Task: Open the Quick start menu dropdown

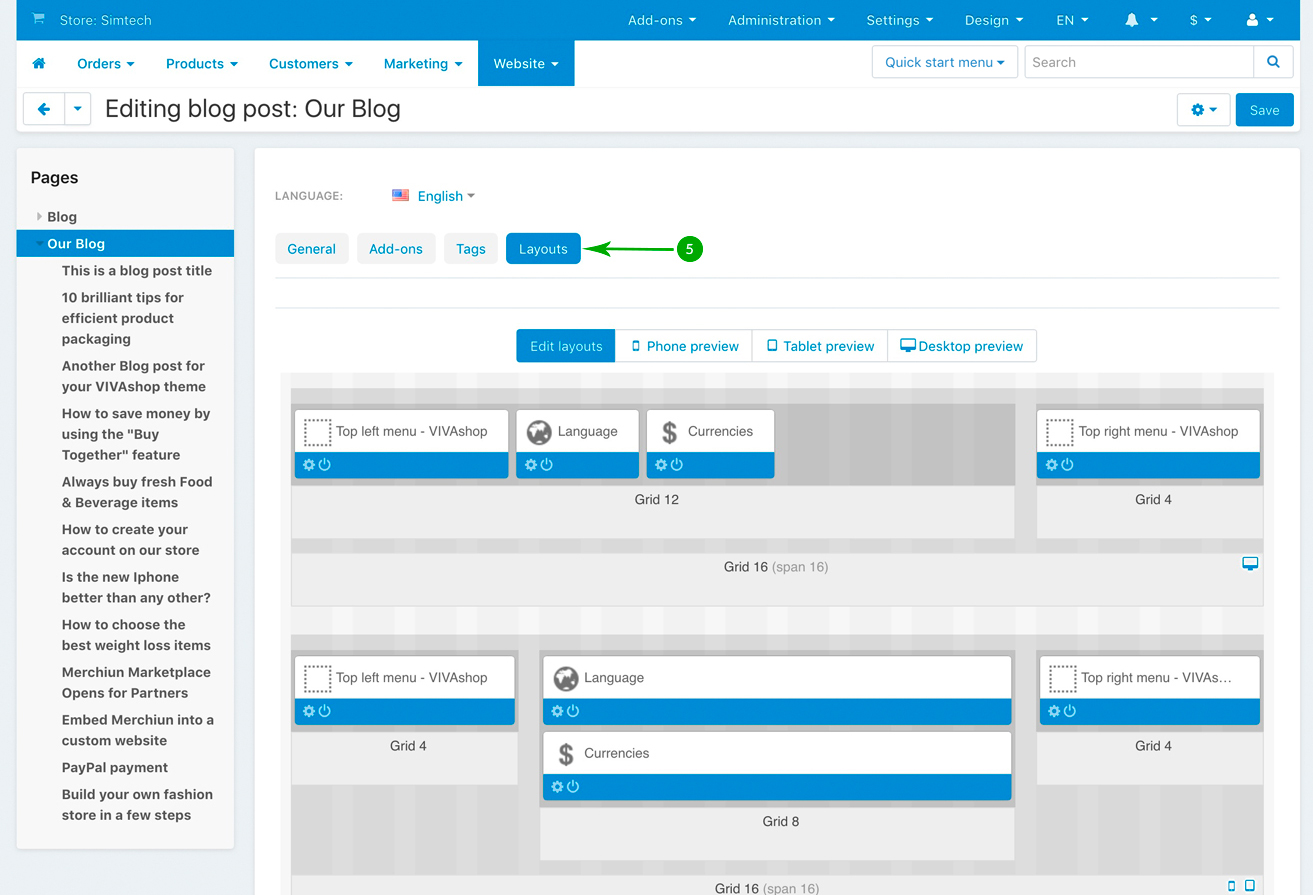Action: point(944,62)
